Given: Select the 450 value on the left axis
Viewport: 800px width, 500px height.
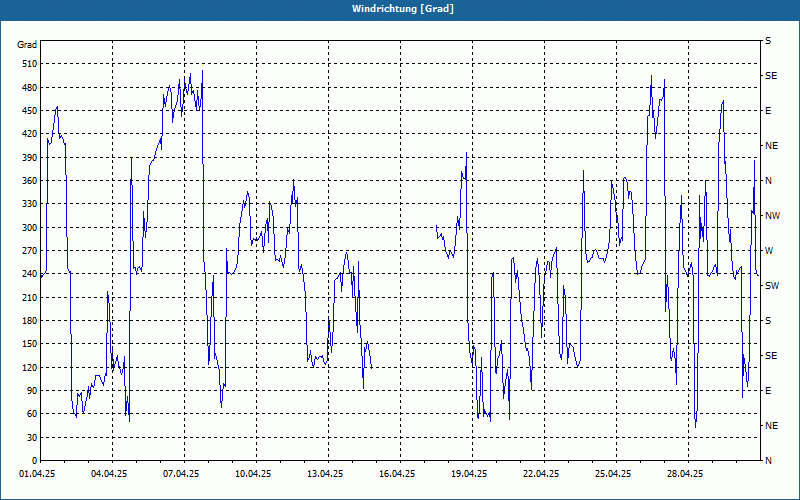Looking at the screenshot, I should (30, 111).
